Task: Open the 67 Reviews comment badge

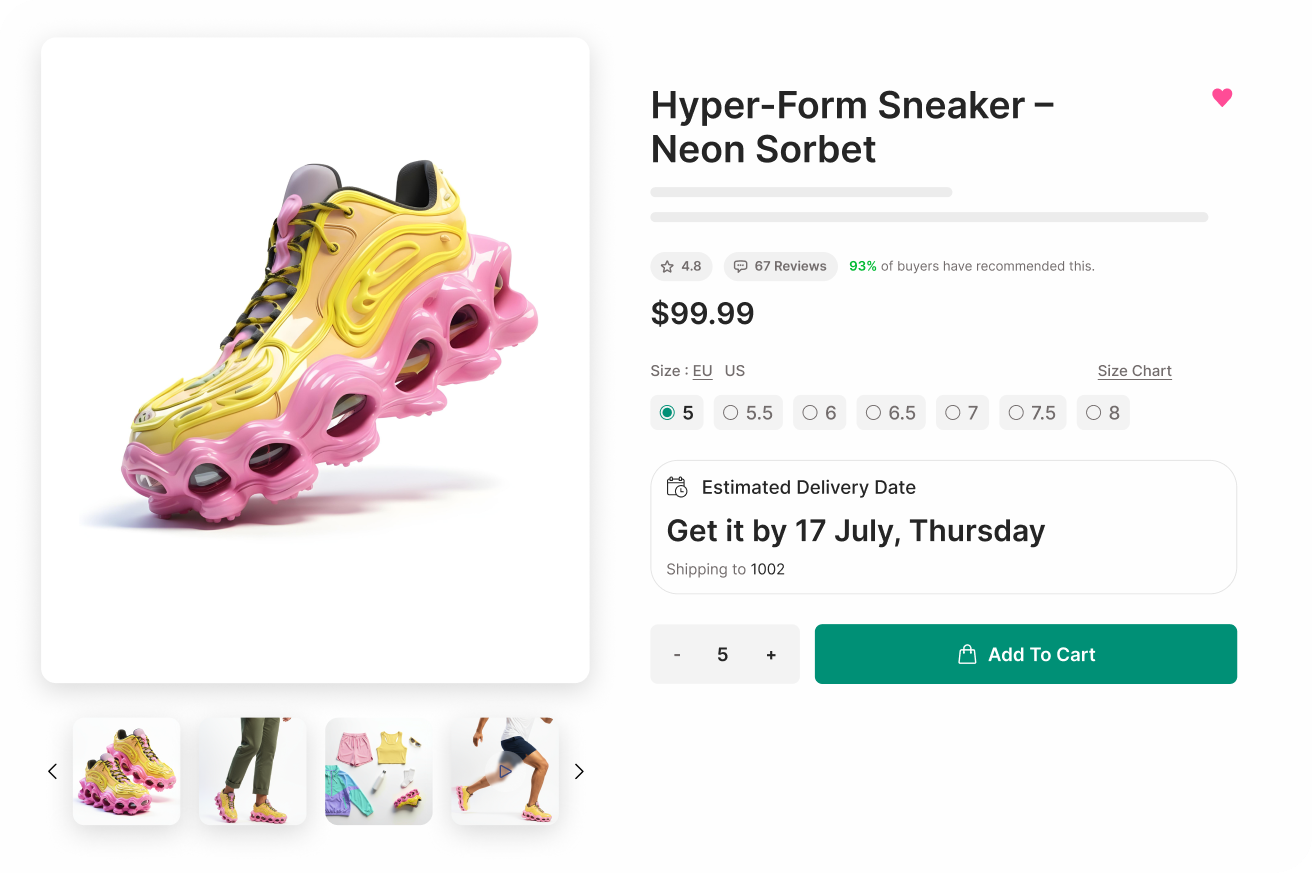Action: pos(780,266)
